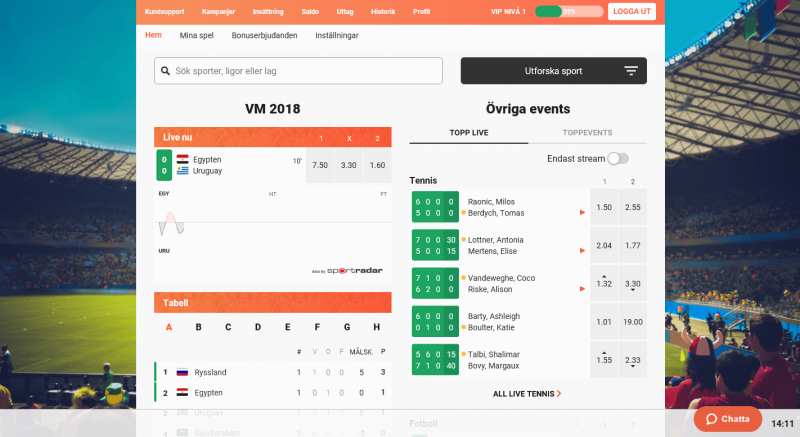The width and height of the screenshot is (800, 437).
Task: Play the Vandeweghe vs Riske stream icon
Action: pyautogui.click(x=582, y=289)
